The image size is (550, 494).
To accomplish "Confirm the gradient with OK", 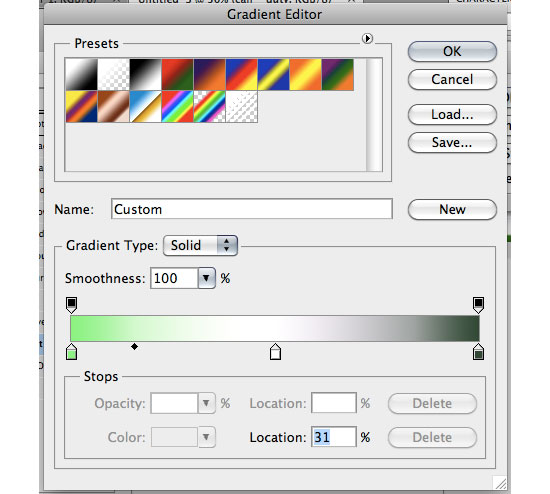I will click(x=452, y=52).
